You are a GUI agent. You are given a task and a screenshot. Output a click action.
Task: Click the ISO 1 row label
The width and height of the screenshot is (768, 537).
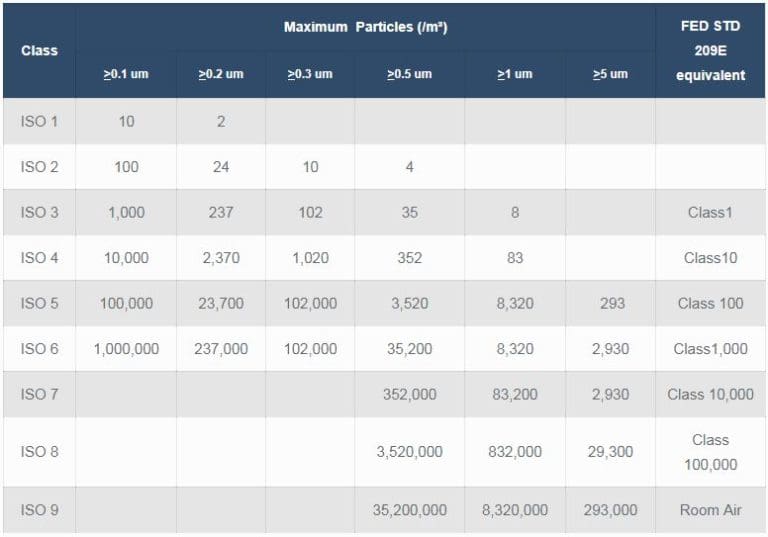coord(39,121)
